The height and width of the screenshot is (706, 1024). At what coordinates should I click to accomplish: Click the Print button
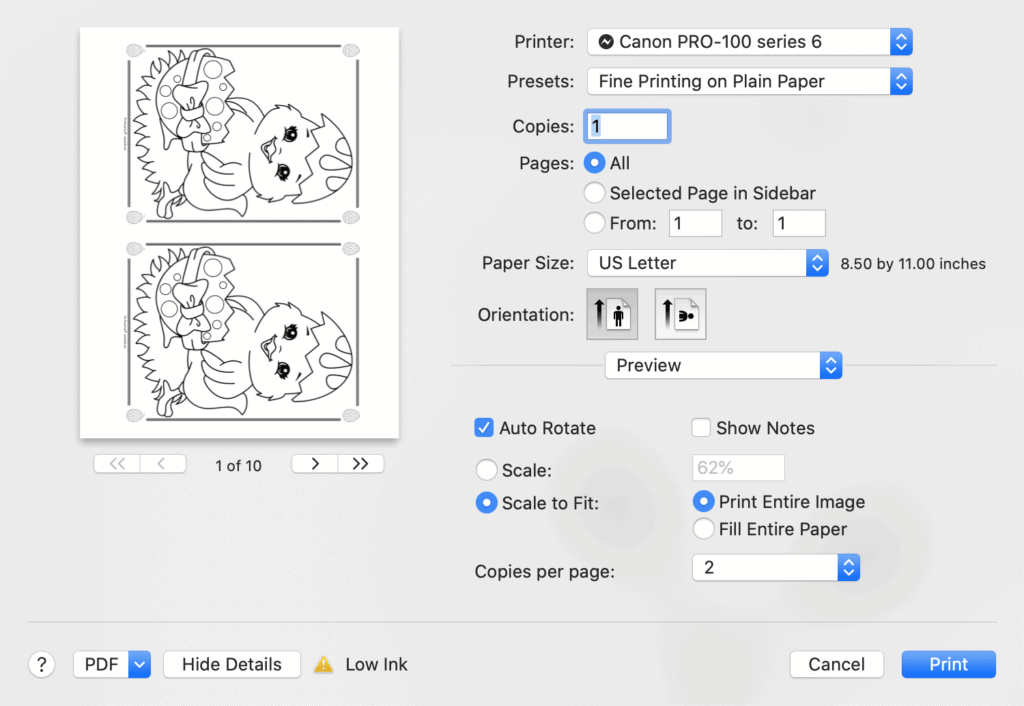point(949,665)
